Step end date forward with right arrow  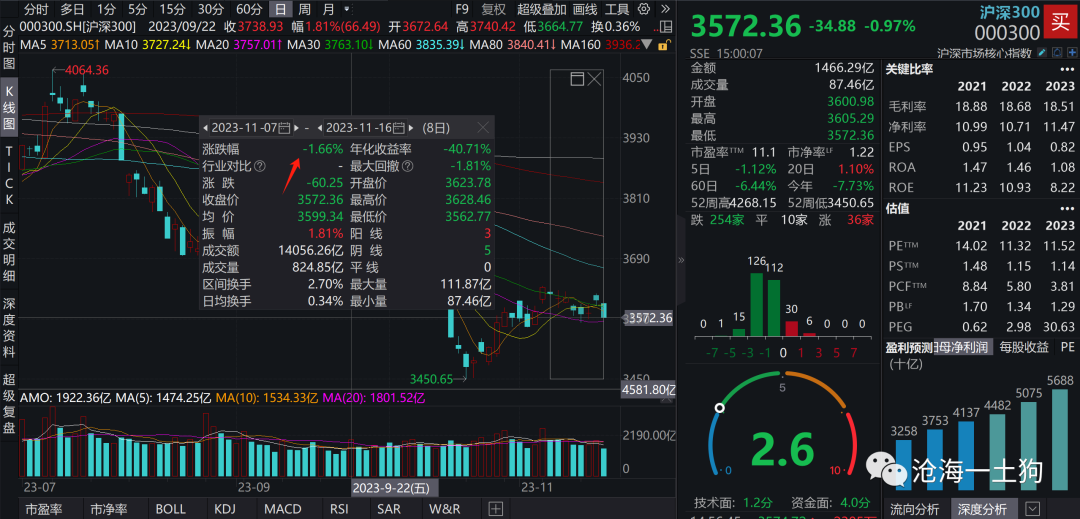[411, 128]
